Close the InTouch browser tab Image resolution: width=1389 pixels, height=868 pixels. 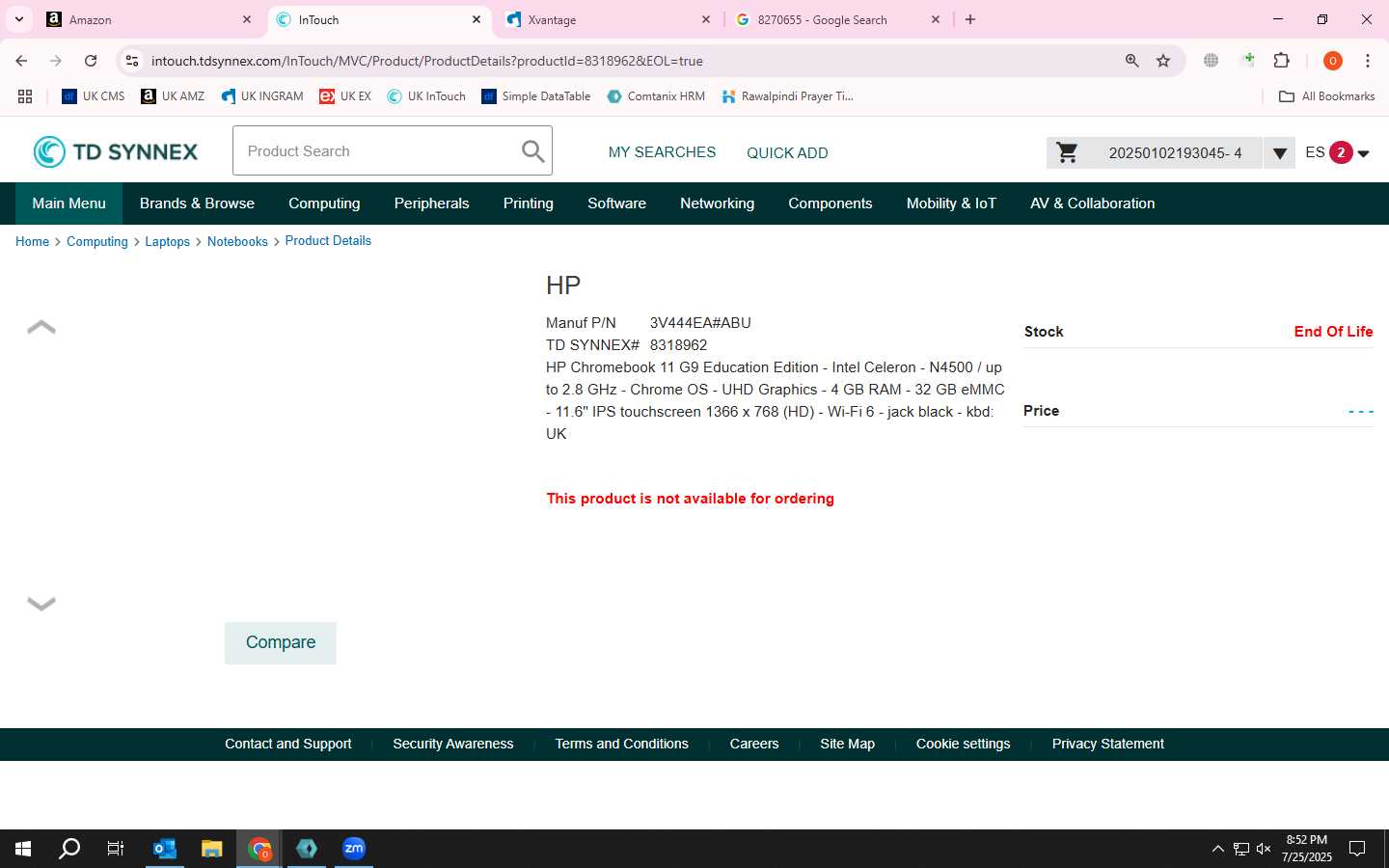477,19
